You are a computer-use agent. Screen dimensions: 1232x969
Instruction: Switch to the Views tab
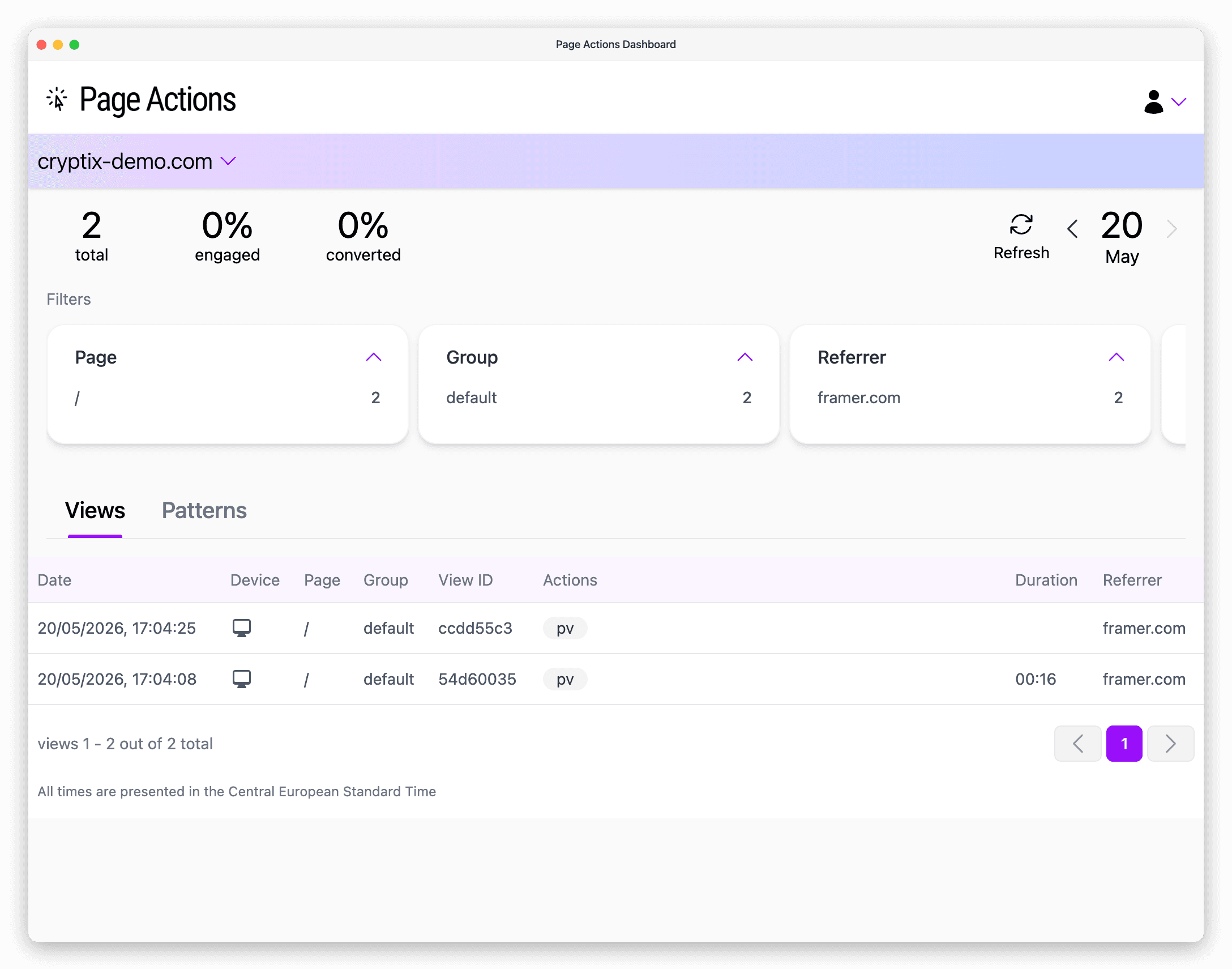point(95,511)
